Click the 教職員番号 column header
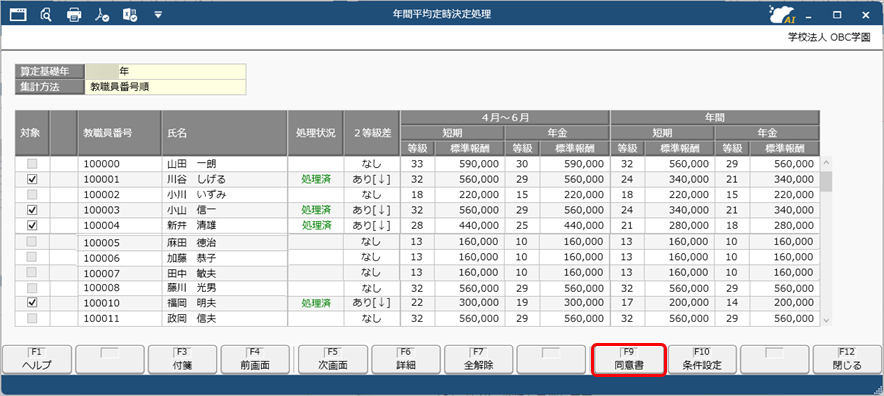Image resolution: width=884 pixels, height=396 pixels. (x=120, y=133)
